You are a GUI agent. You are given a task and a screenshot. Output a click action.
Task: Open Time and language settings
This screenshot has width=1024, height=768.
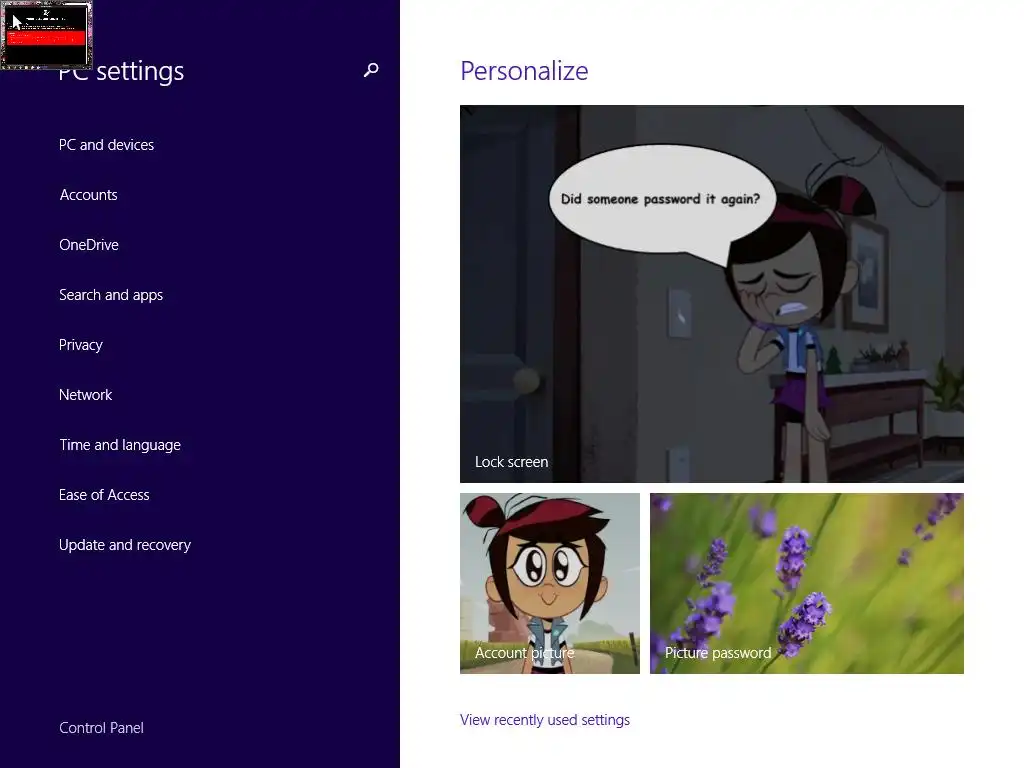(x=120, y=445)
